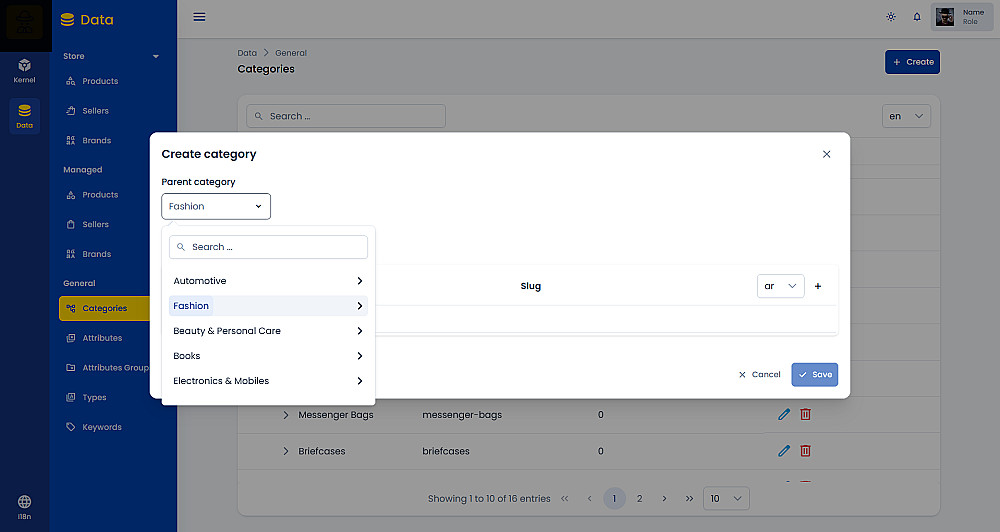Select Beauty & Personal Care option
Viewport: 1000px width, 532px height.
[227, 331]
